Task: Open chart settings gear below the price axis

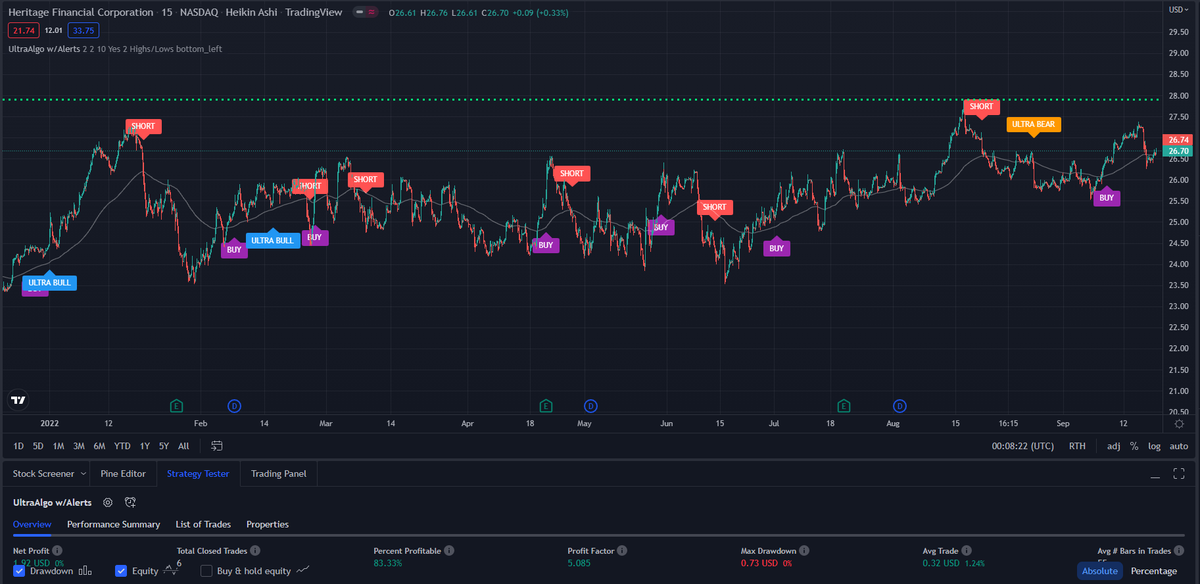Action: pyautogui.click(x=1179, y=424)
